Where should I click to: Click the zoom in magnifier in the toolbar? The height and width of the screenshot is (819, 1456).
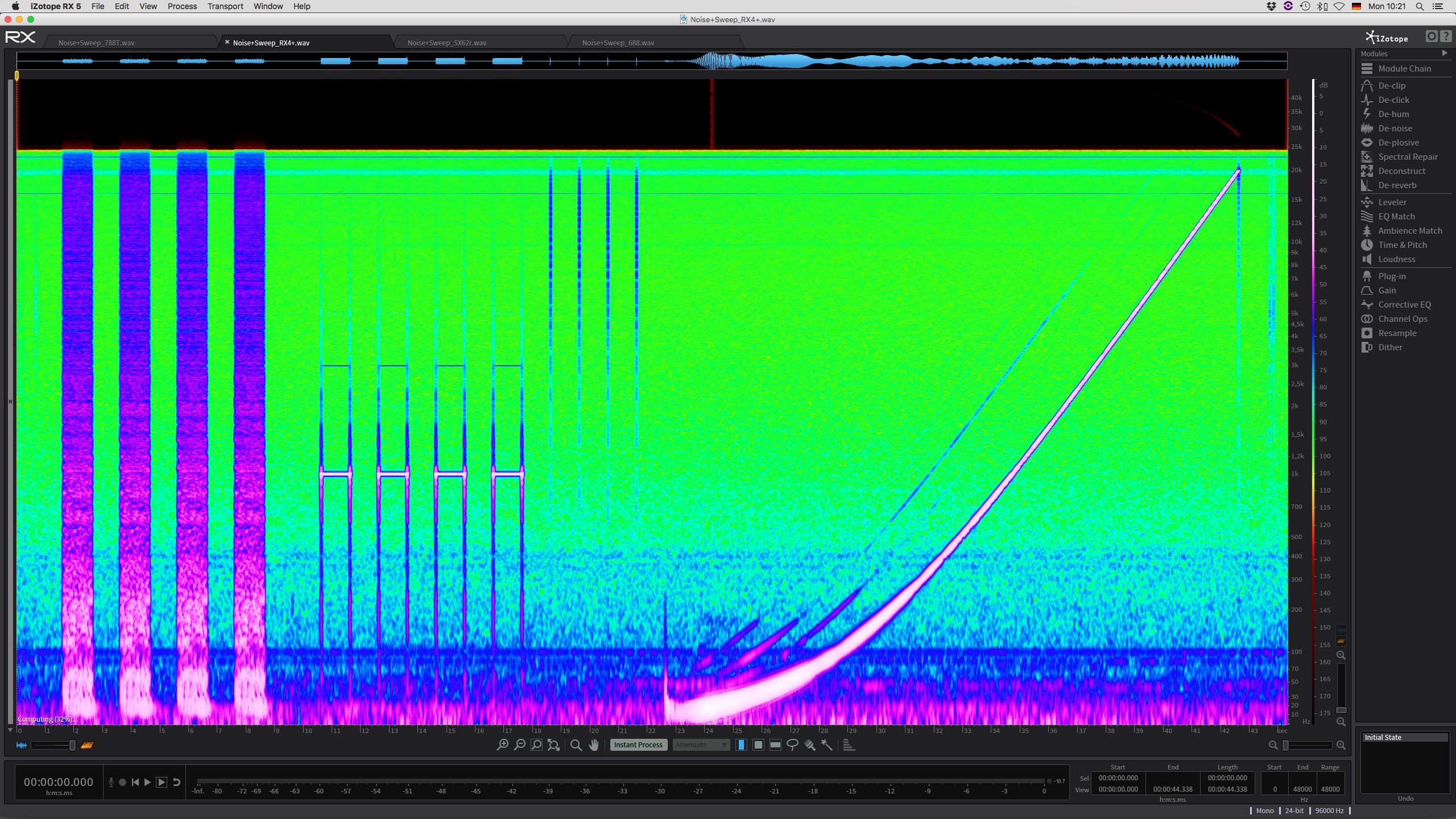[502, 744]
